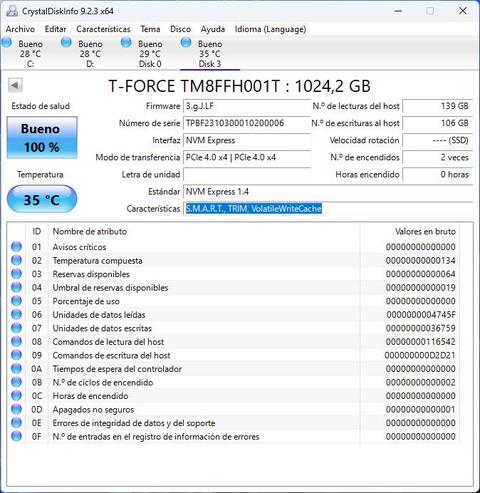
Task: Click the blue orb for Reservas disponibles
Action: tap(16, 274)
